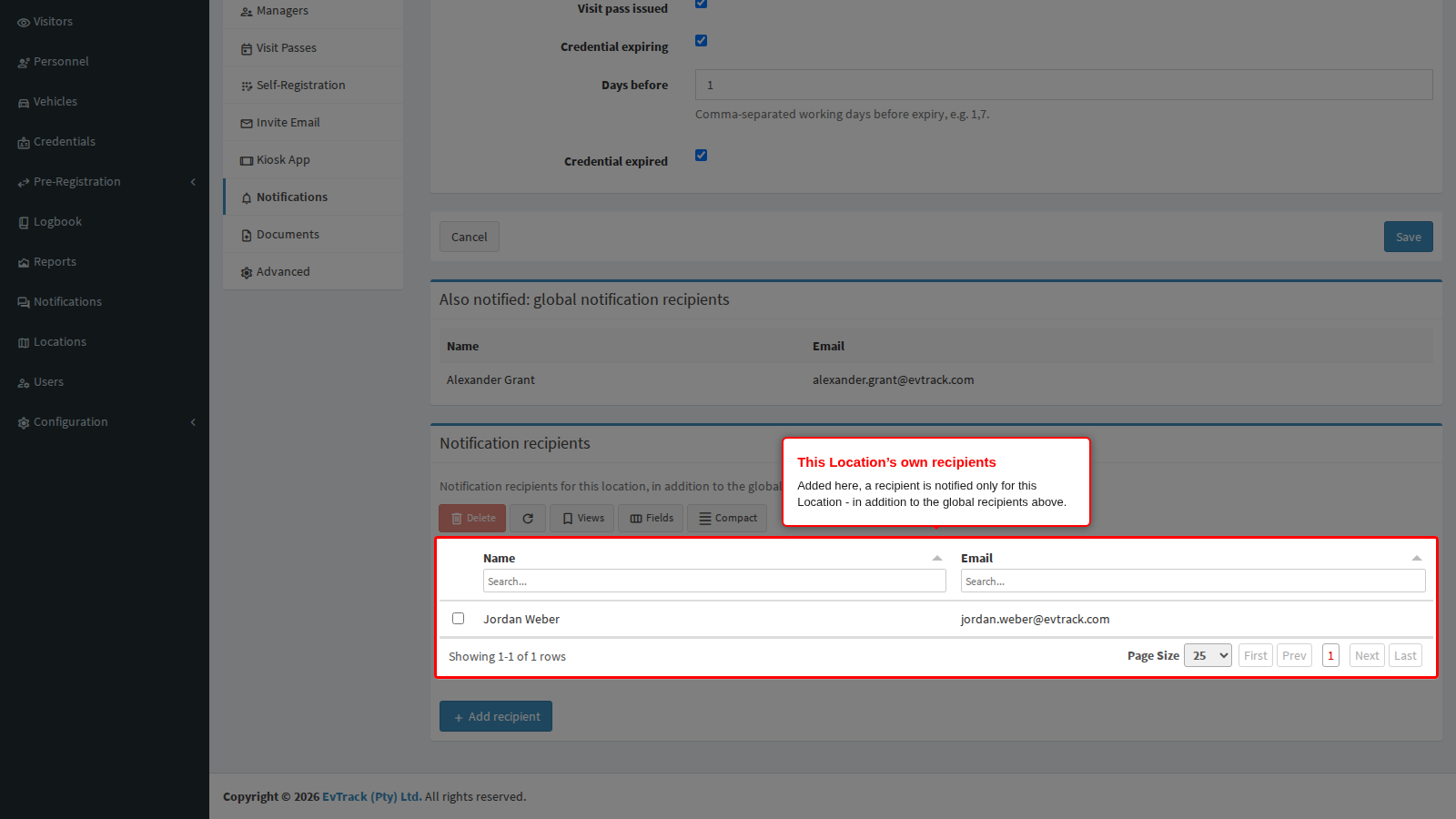Toggle the Credential expired checkbox

point(701,155)
